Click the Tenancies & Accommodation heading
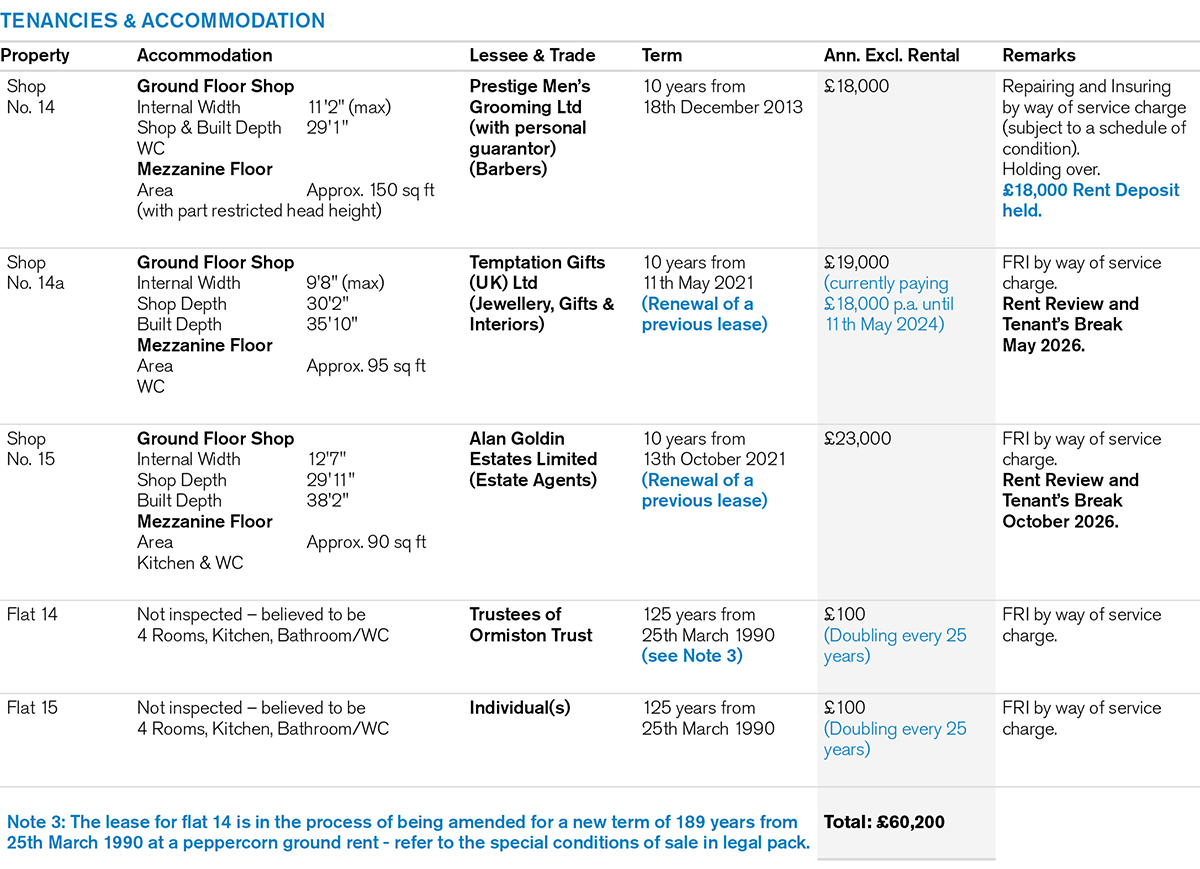The height and width of the screenshot is (869, 1200). [163, 20]
